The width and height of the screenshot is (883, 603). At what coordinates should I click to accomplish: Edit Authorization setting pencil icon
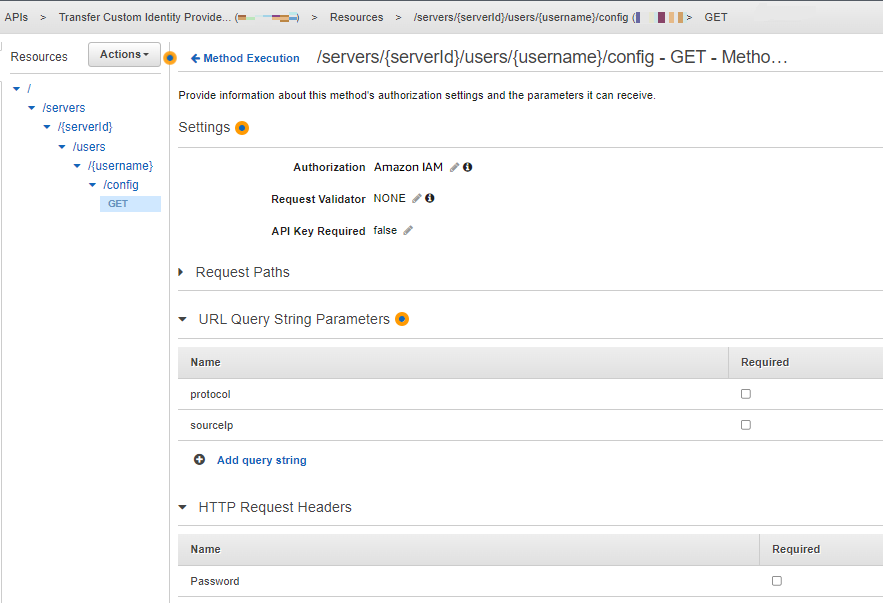[x=454, y=168]
